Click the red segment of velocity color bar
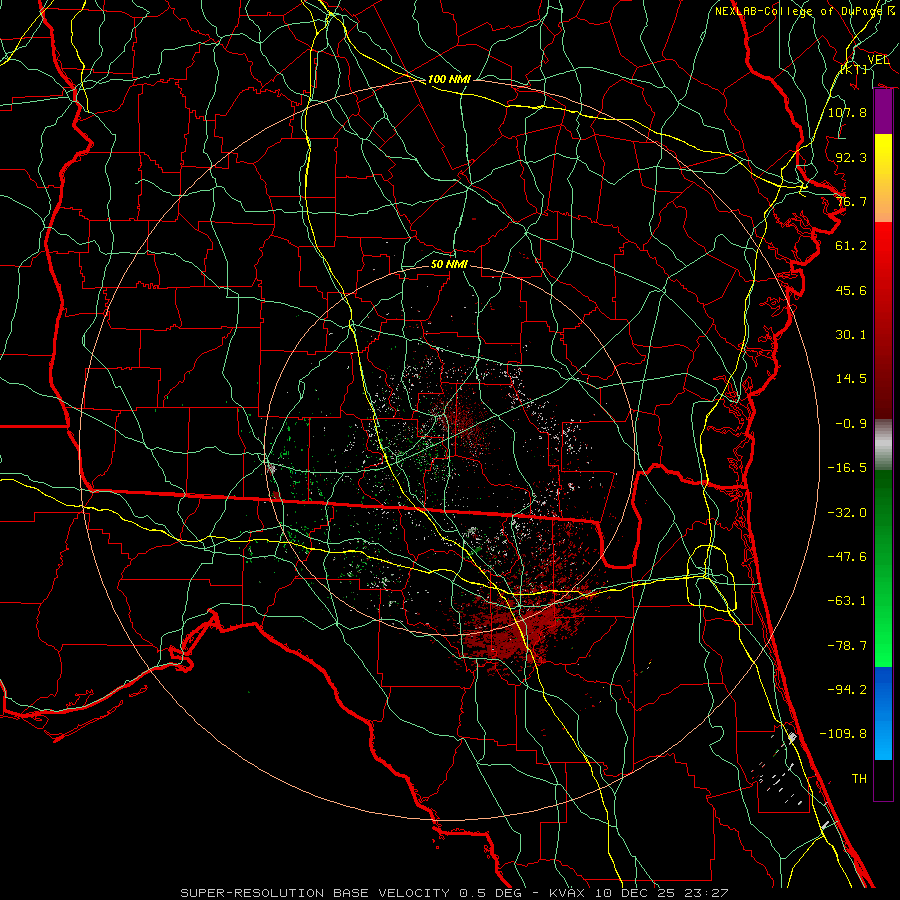Screen dimensions: 900x900 [883, 320]
